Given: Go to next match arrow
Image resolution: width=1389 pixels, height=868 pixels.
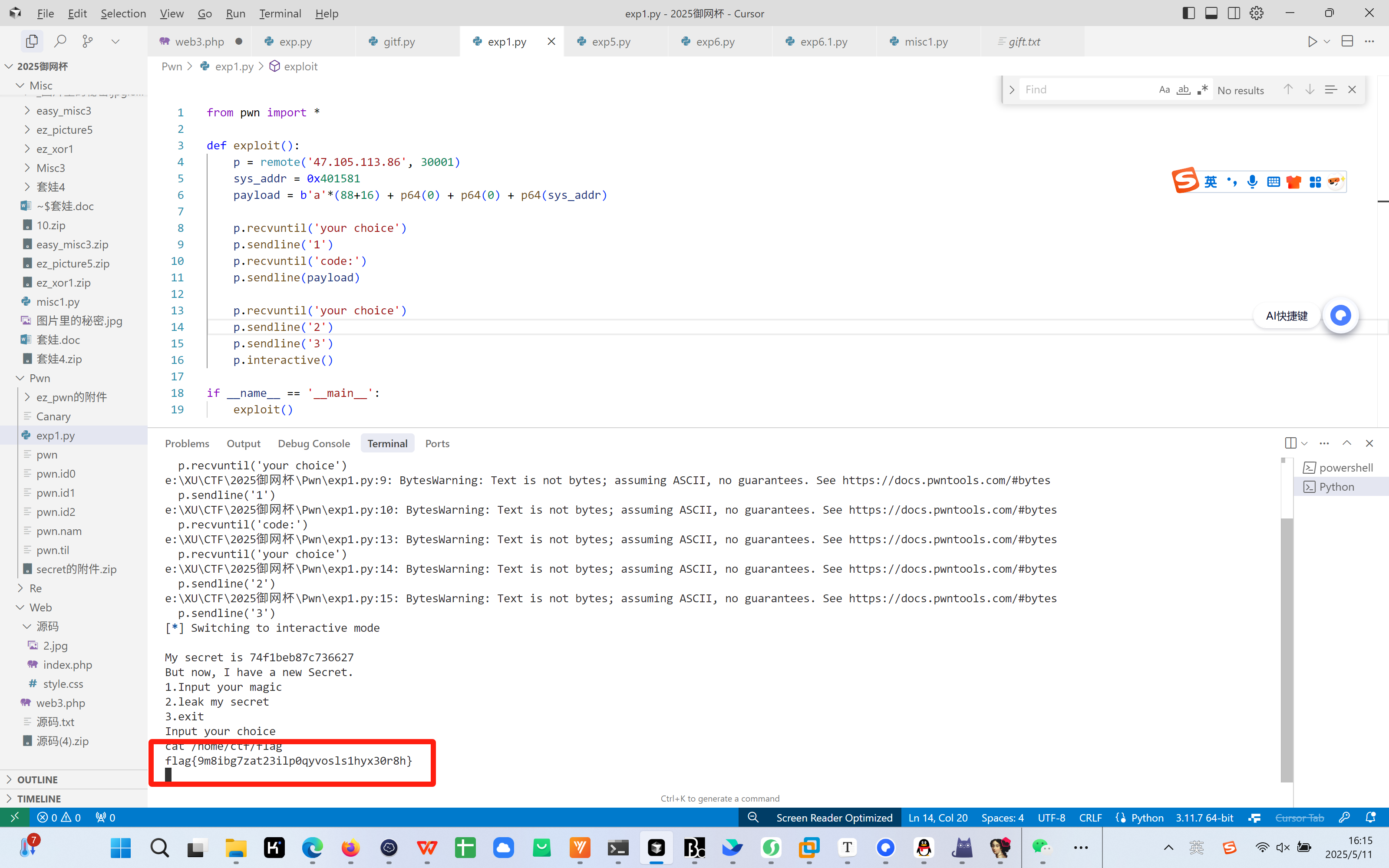Looking at the screenshot, I should point(1310,89).
